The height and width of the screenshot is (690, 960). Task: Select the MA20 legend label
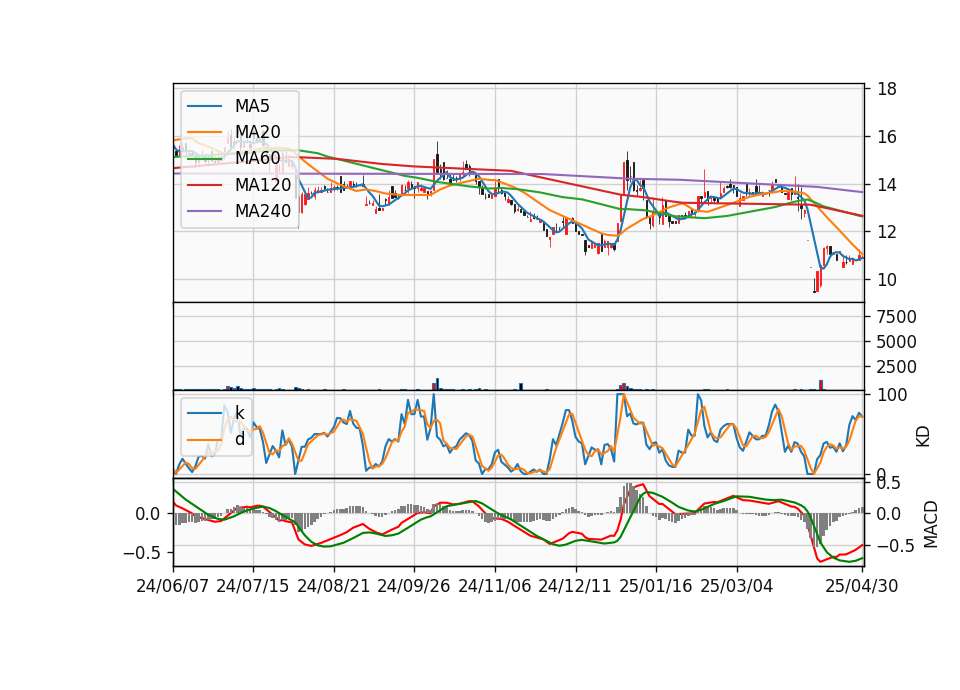click(x=258, y=132)
